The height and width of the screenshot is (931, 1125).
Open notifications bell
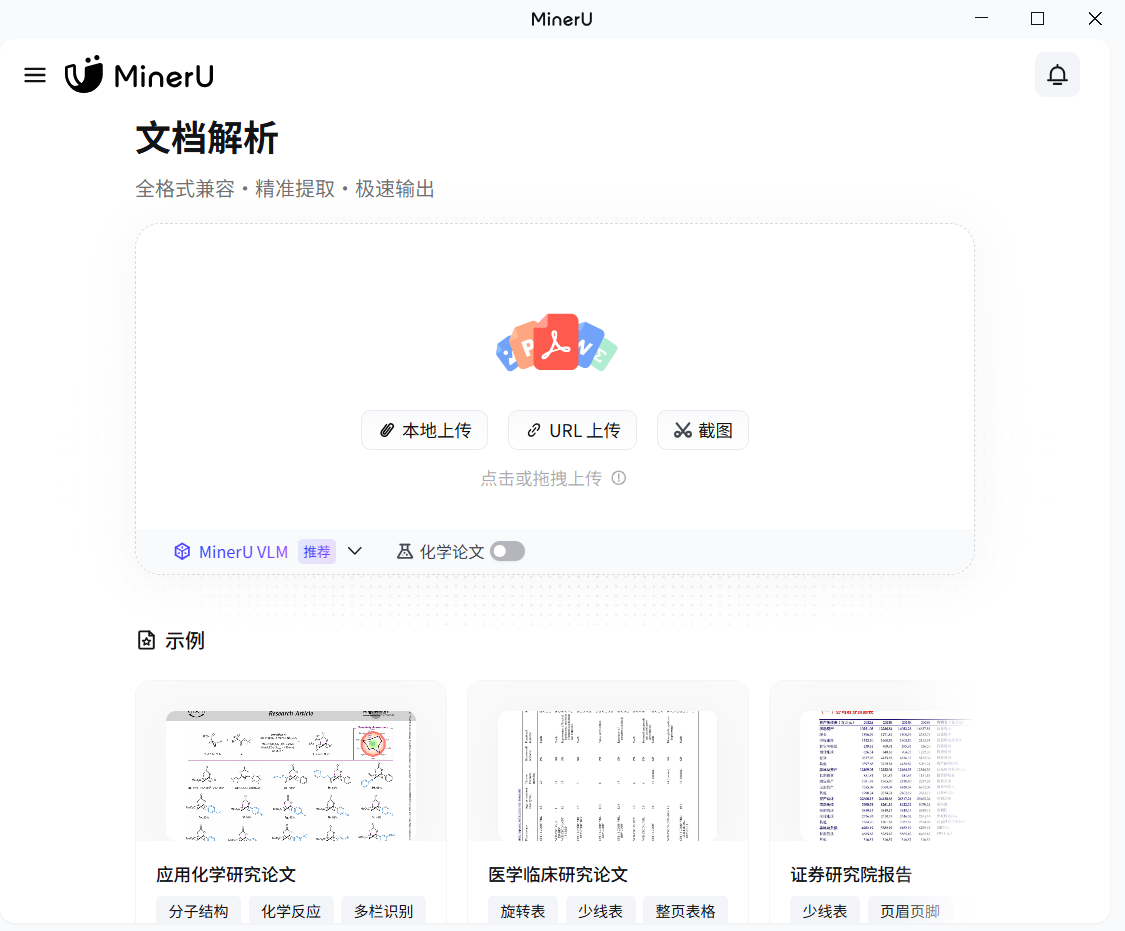coord(1057,75)
